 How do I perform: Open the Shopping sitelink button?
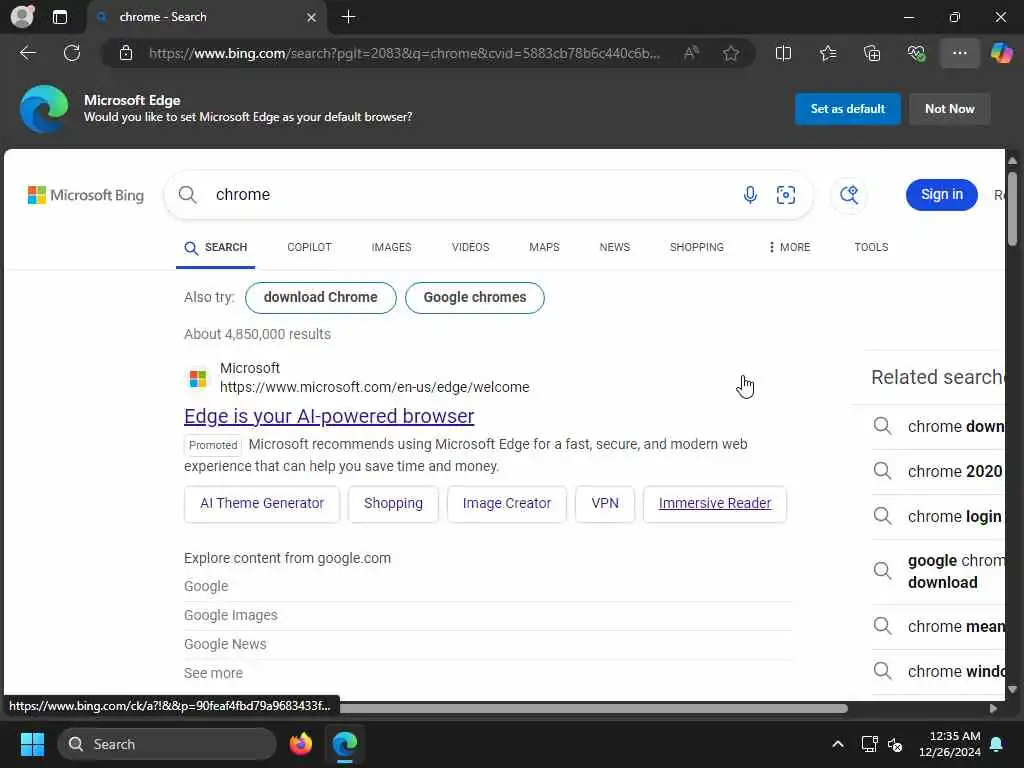click(x=393, y=504)
